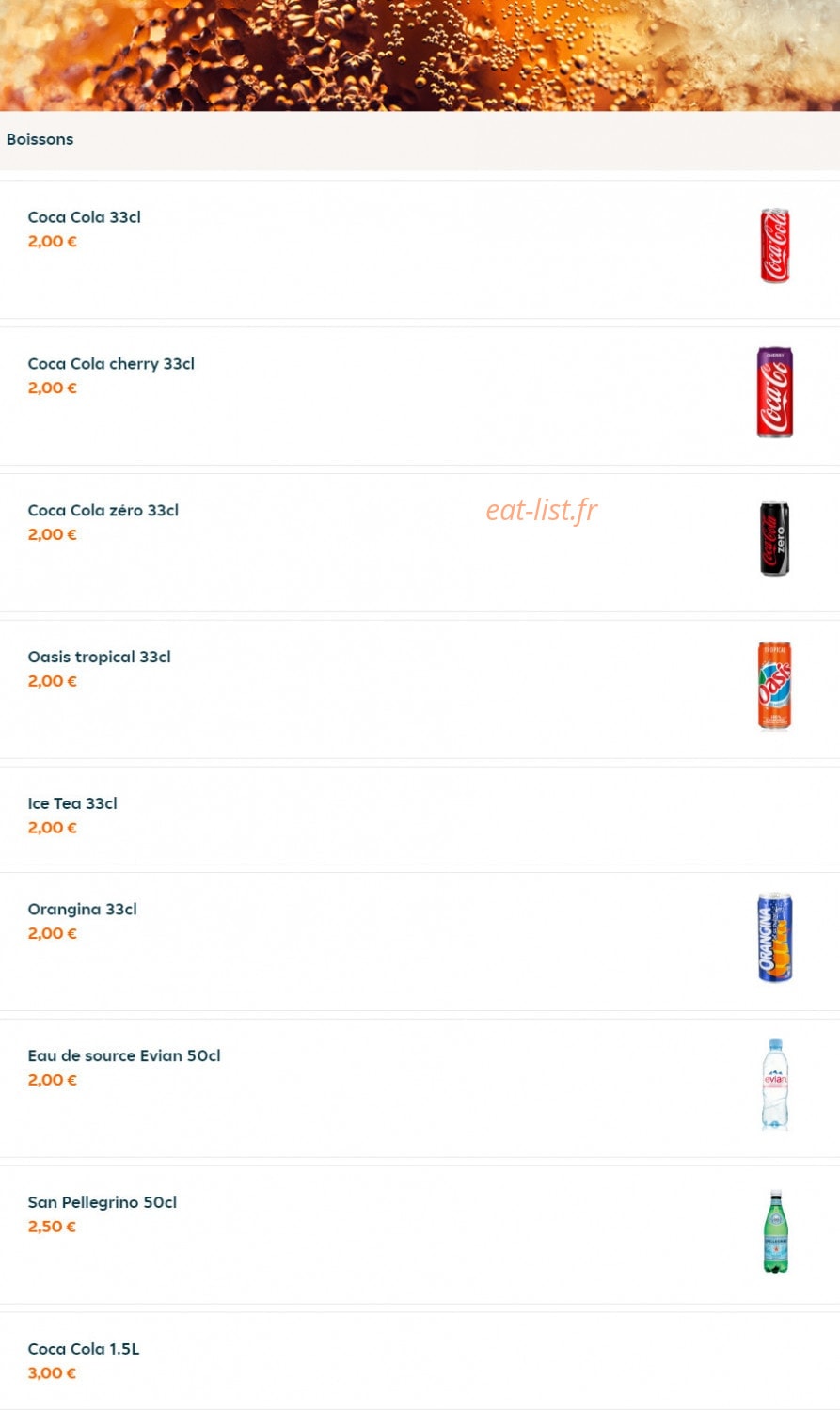
Task: Open the green San Pellegrino bottle image
Action: [x=775, y=1231]
